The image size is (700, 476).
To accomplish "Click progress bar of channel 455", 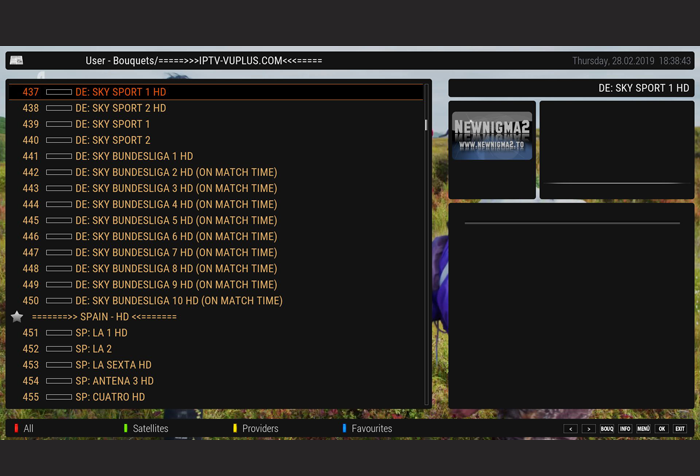I will (x=59, y=397).
